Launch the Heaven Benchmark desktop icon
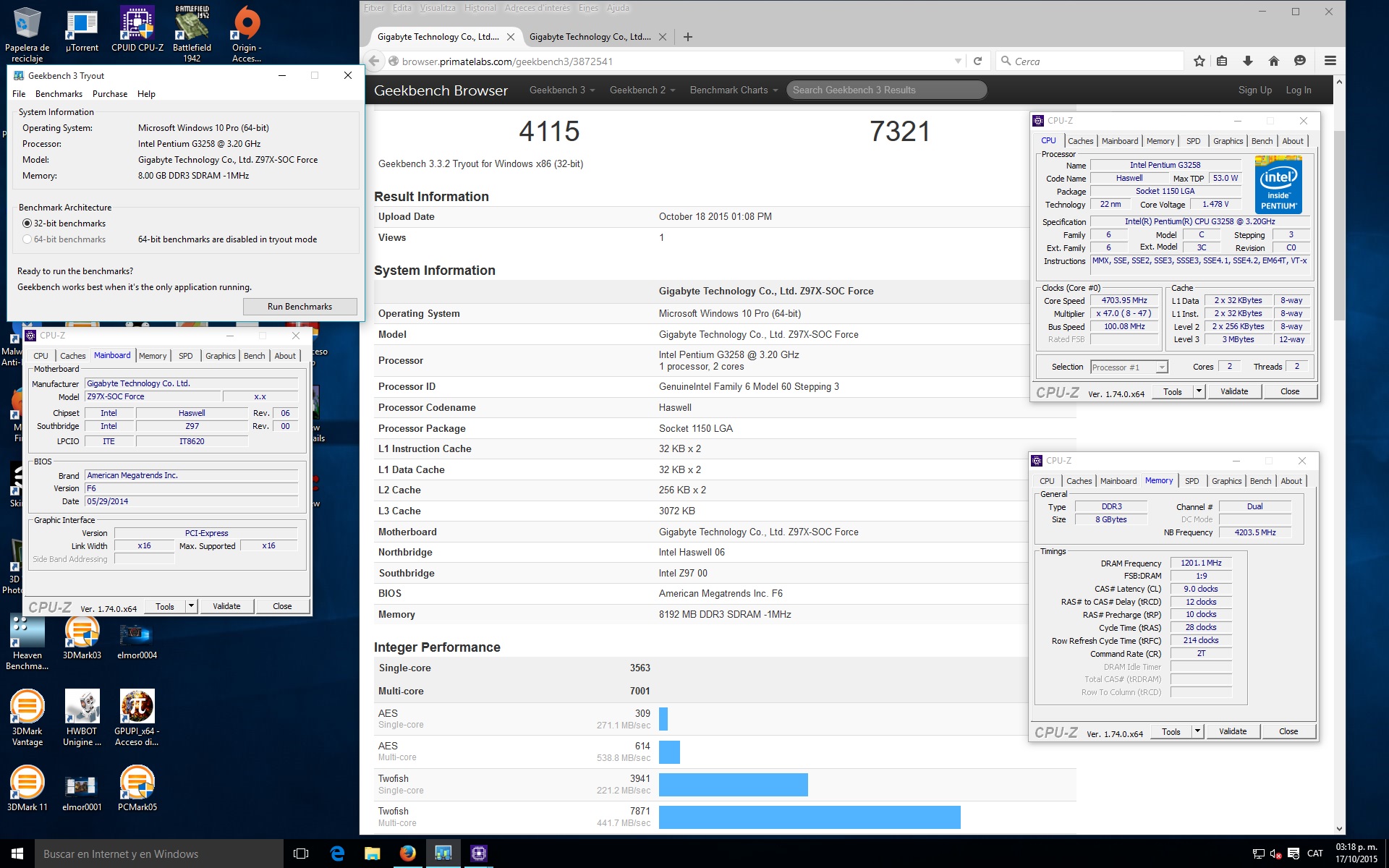 (27, 644)
